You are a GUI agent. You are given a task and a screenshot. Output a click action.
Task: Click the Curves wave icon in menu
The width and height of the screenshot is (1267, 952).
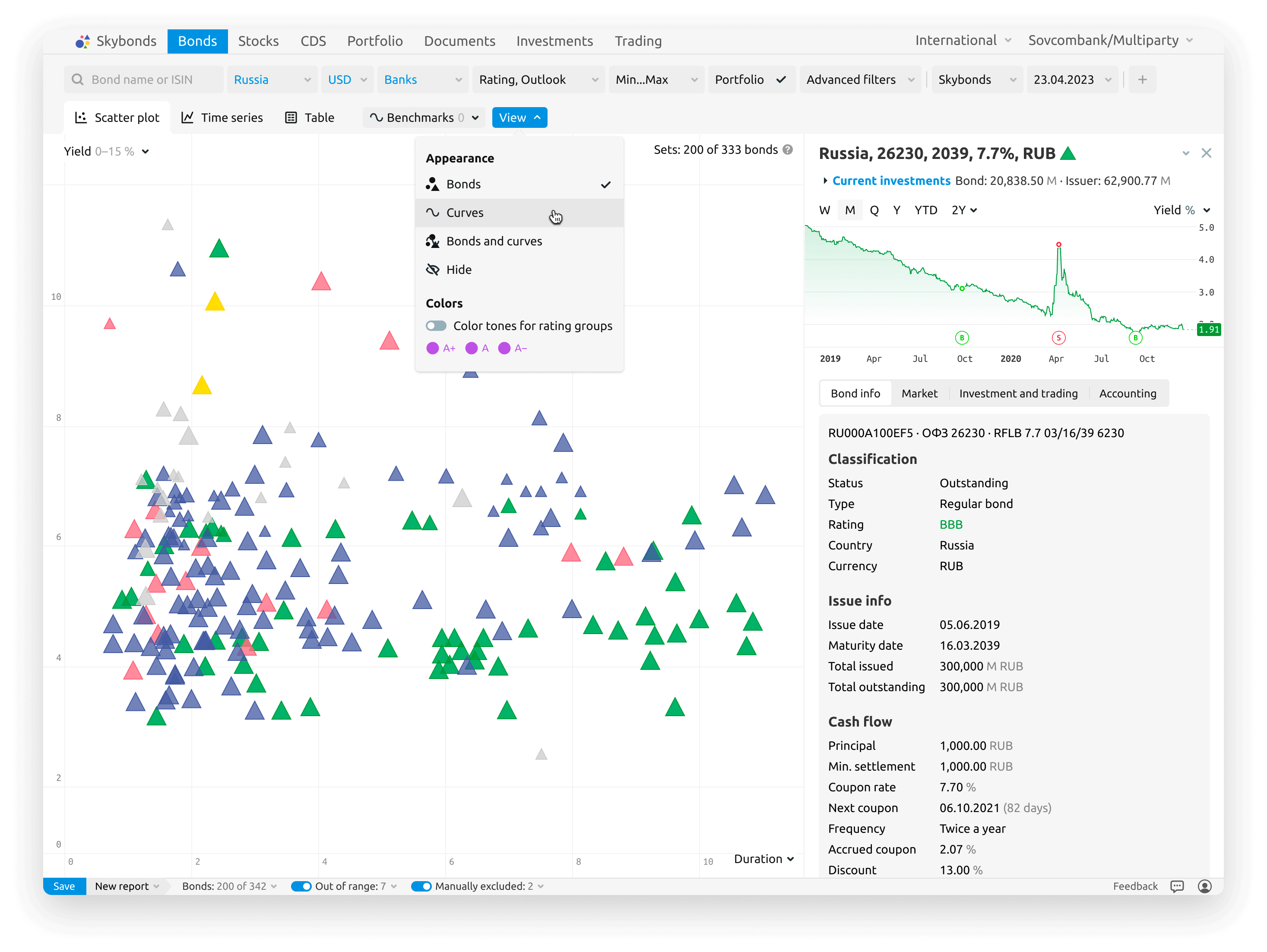pyautogui.click(x=432, y=213)
